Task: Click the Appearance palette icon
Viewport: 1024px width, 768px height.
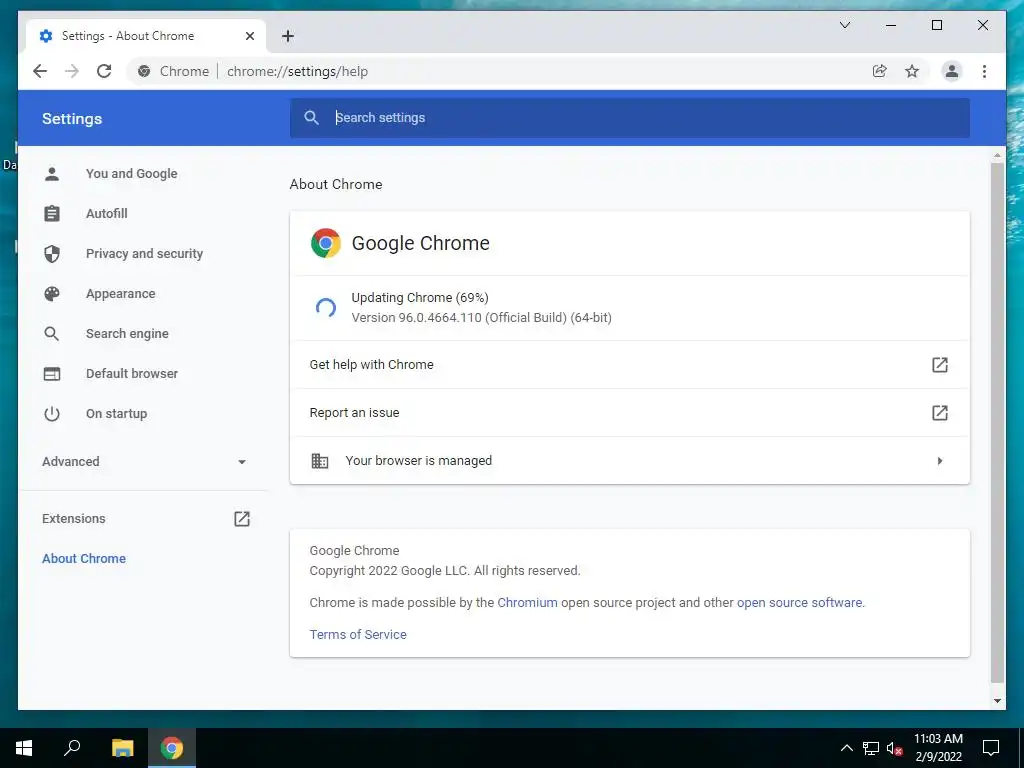Action: click(52, 294)
